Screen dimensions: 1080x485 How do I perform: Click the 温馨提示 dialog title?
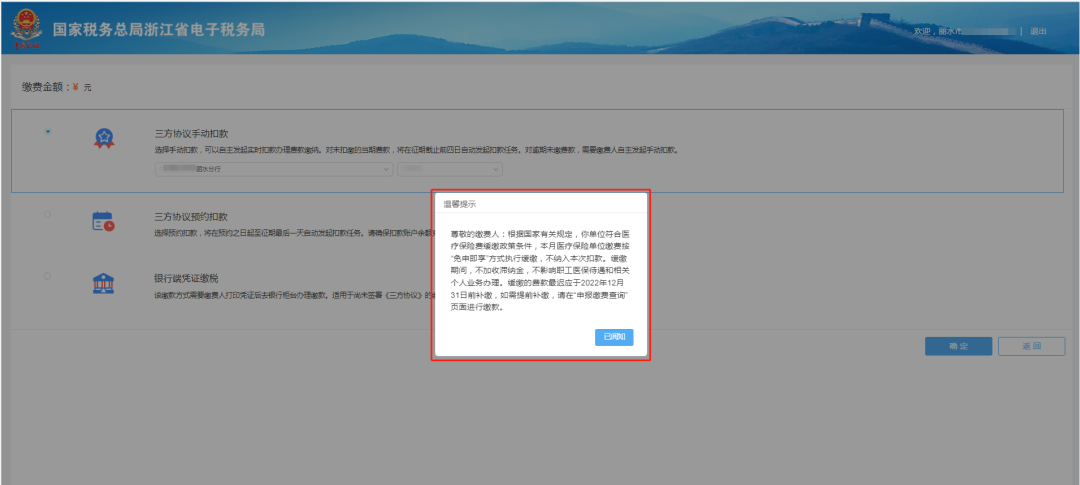[x=460, y=203]
